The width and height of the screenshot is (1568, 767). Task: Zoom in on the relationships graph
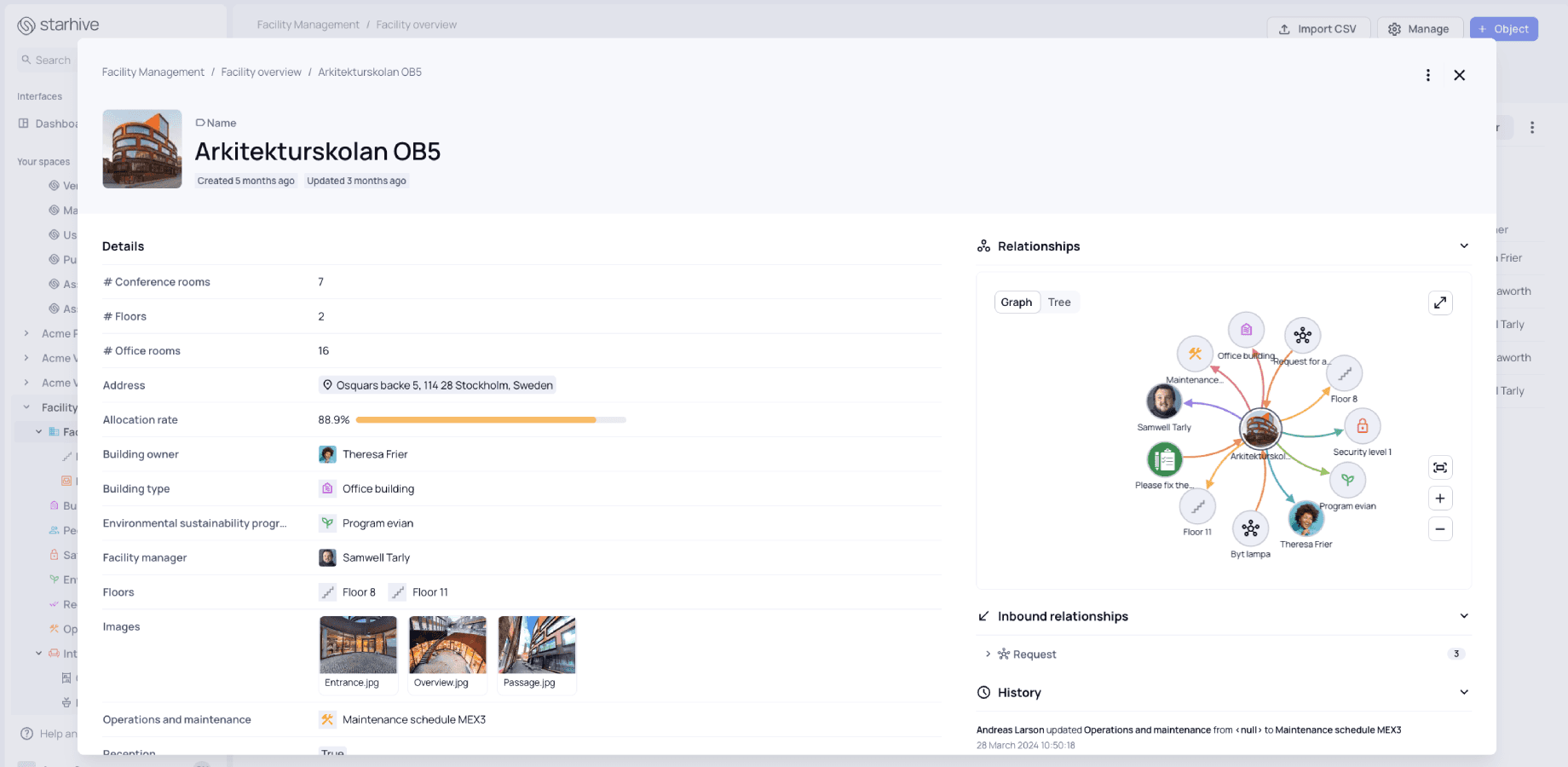click(1439, 499)
